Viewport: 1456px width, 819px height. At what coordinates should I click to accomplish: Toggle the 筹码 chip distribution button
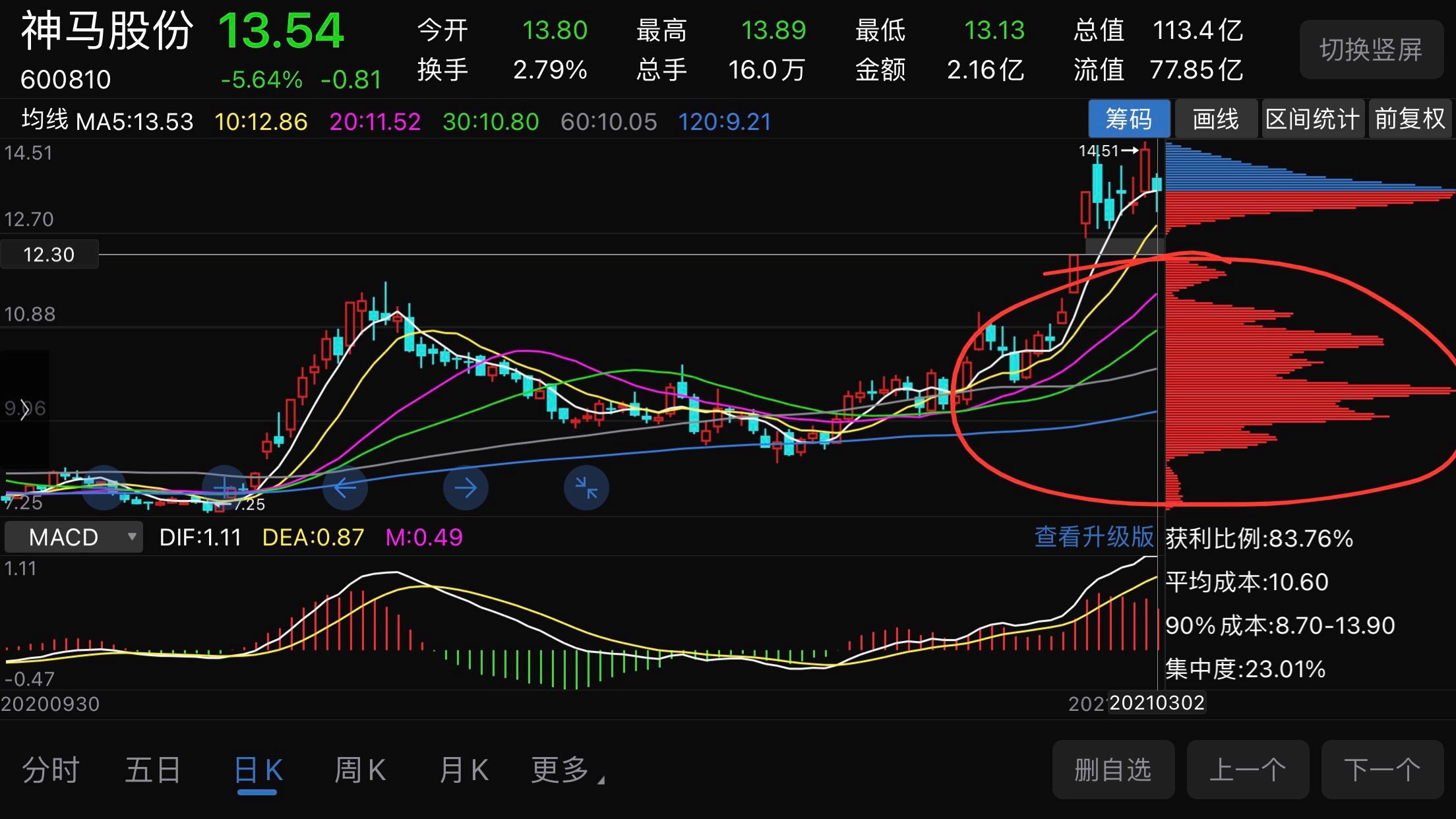point(1129,119)
